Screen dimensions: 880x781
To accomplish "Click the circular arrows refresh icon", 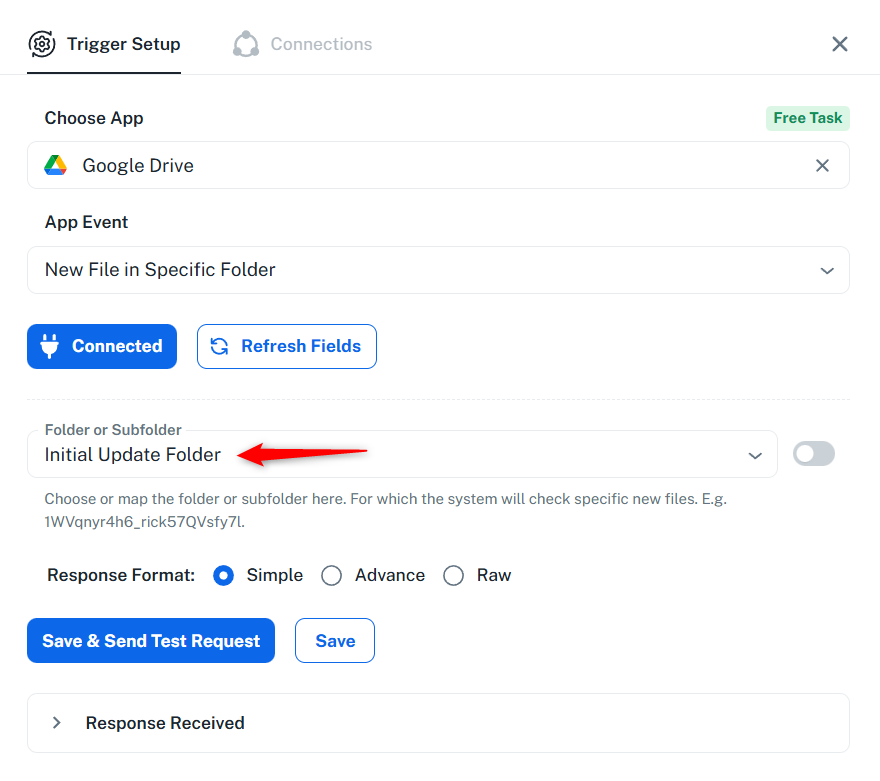I will pos(219,346).
